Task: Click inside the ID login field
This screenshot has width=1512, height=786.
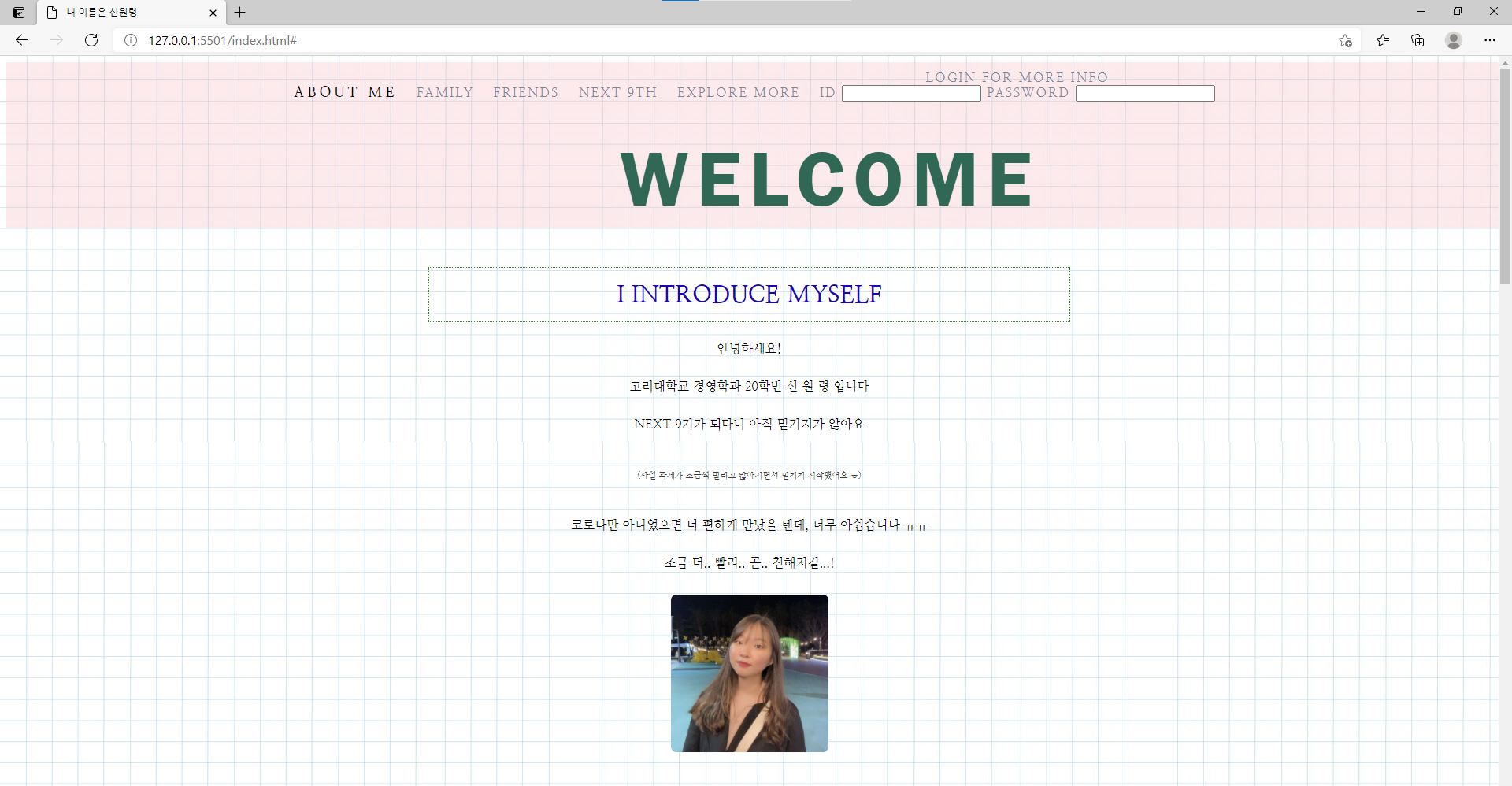Action: 910,93
